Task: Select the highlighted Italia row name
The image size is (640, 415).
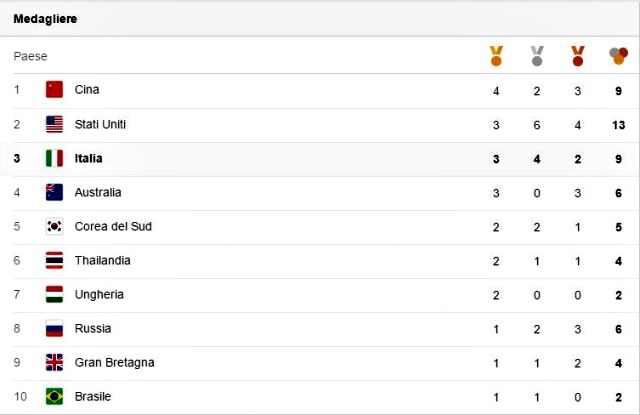Action: coord(89,158)
